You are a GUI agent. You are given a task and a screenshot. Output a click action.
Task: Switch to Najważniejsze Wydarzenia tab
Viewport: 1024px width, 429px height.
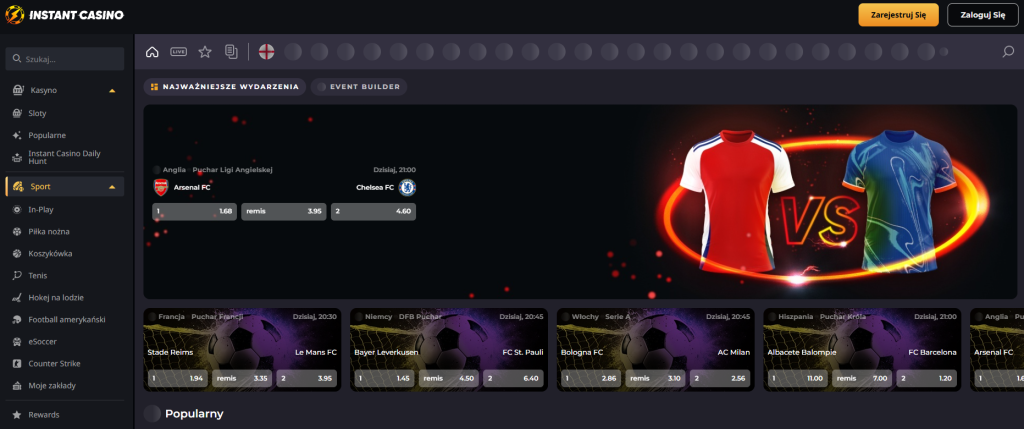coord(224,87)
